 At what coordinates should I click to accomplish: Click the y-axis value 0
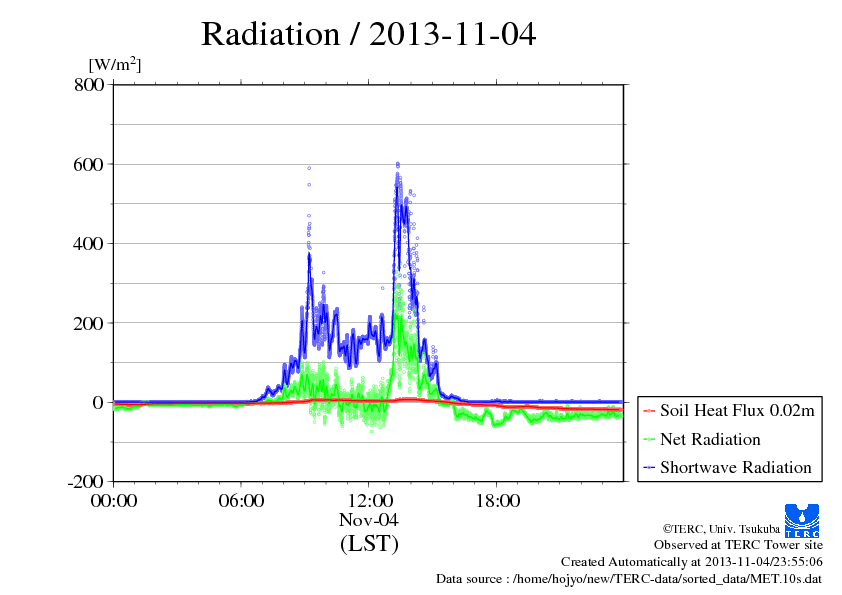tap(98, 403)
